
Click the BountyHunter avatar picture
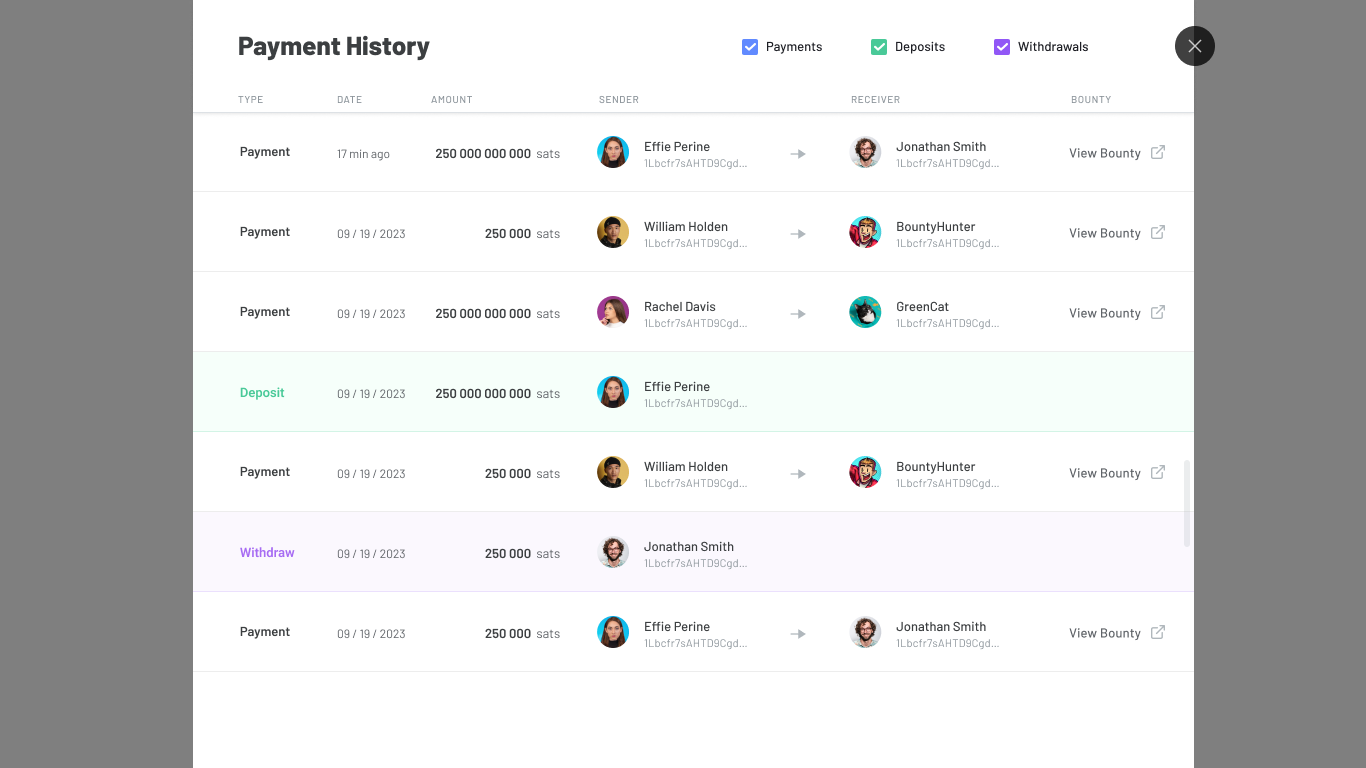pos(865,232)
